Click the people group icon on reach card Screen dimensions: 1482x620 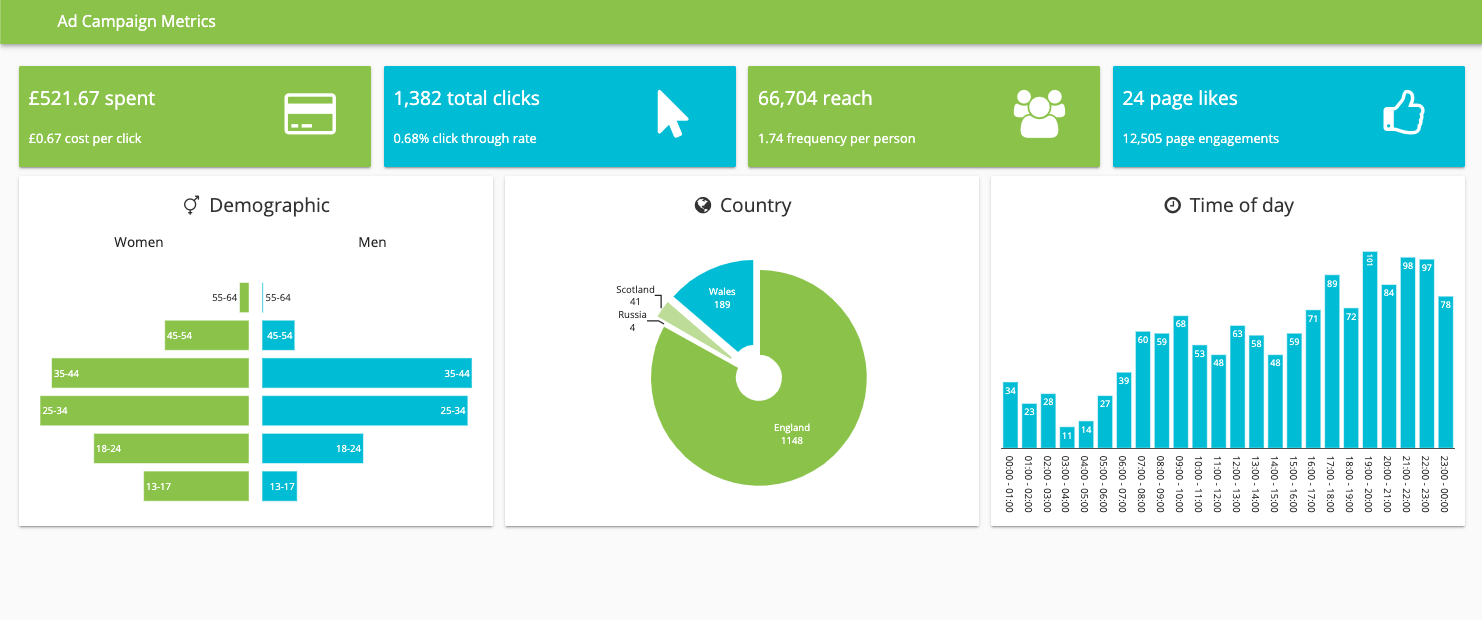pos(1039,114)
